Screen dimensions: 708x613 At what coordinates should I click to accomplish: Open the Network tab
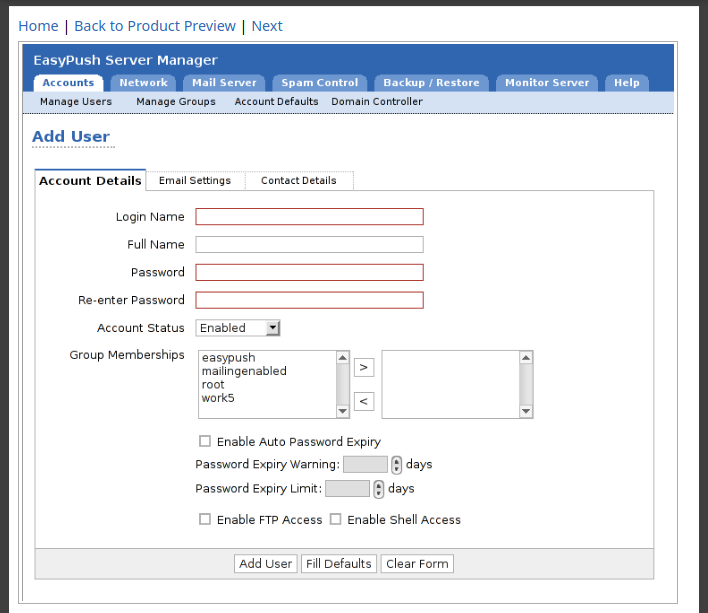(143, 83)
